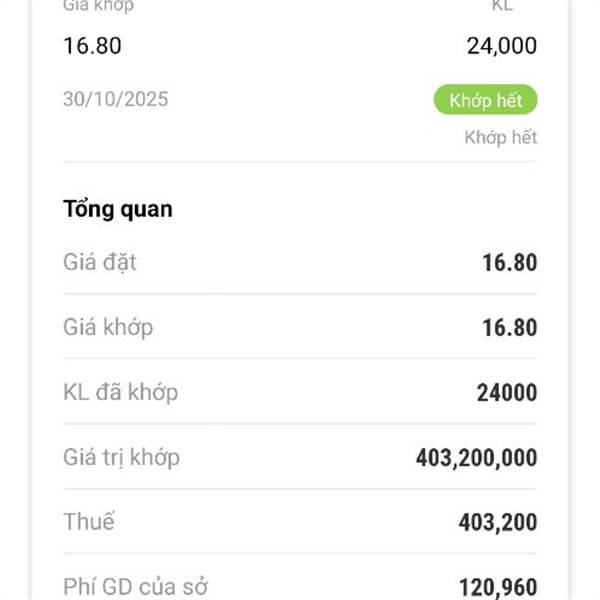Tap the green Khớp hết status badge

click(x=485, y=100)
